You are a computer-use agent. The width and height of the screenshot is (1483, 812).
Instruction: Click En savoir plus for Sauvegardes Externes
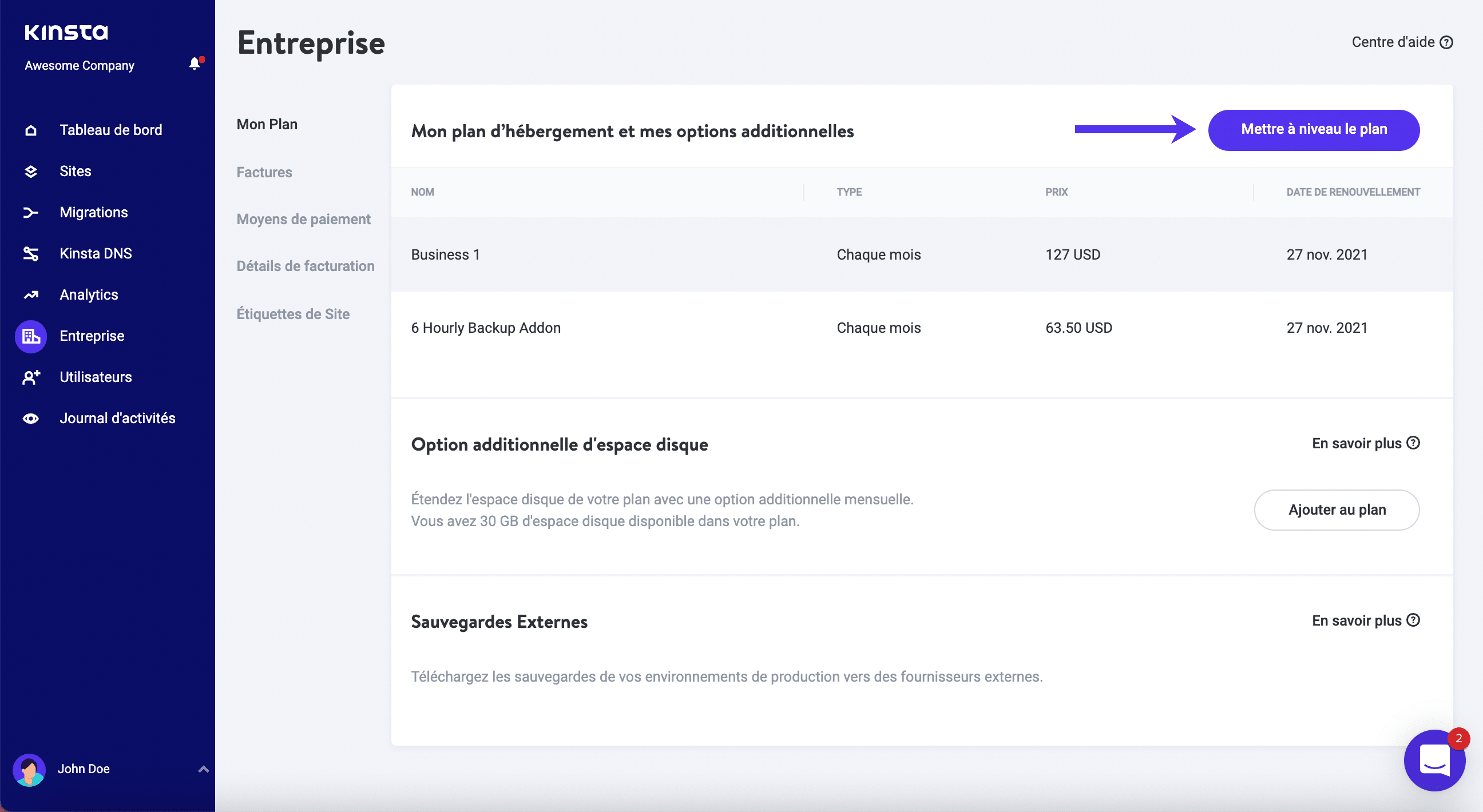pos(1357,621)
